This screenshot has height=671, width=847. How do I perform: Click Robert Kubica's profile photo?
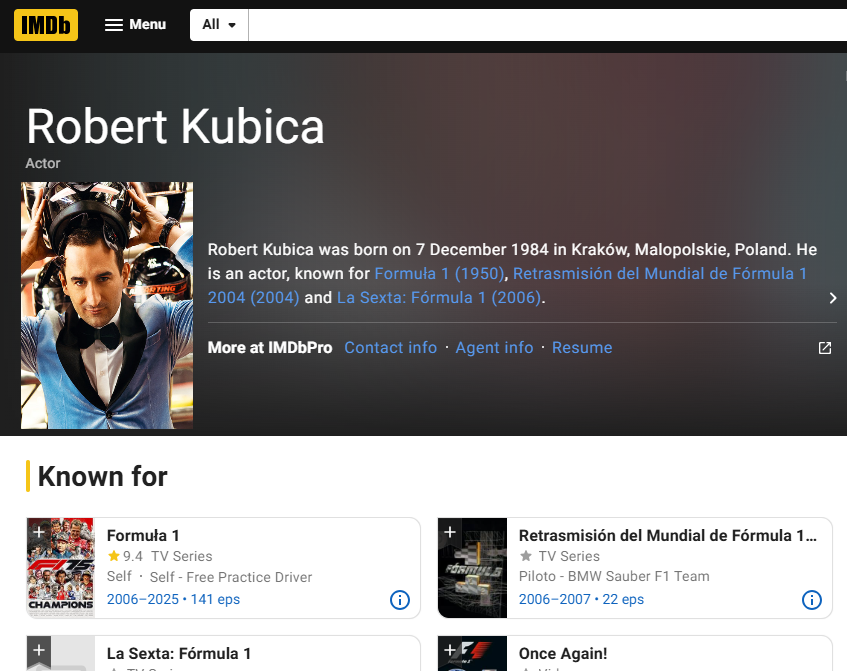coord(107,305)
